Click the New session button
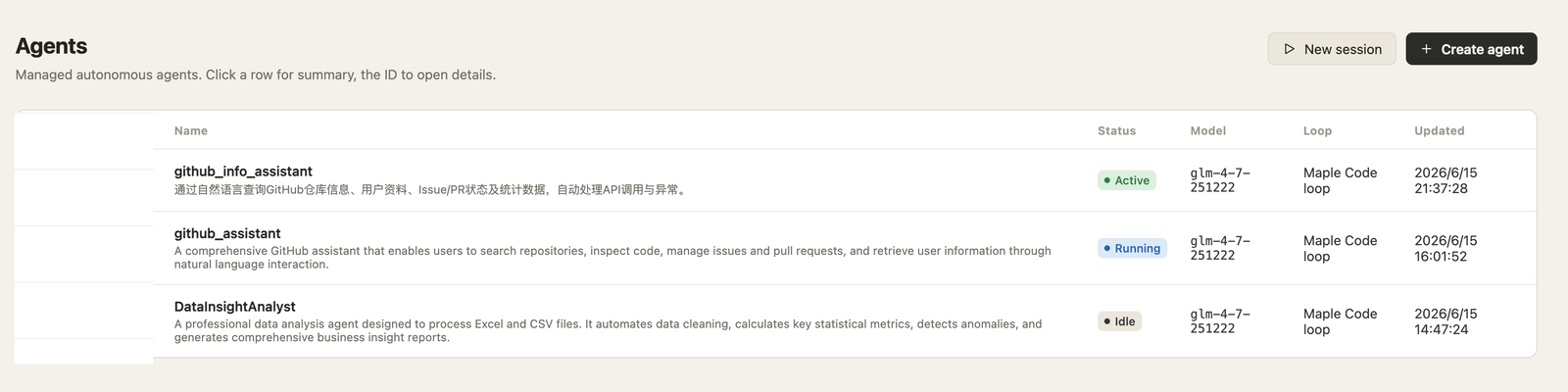Image resolution: width=1568 pixels, height=392 pixels. [x=1332, y=49]
